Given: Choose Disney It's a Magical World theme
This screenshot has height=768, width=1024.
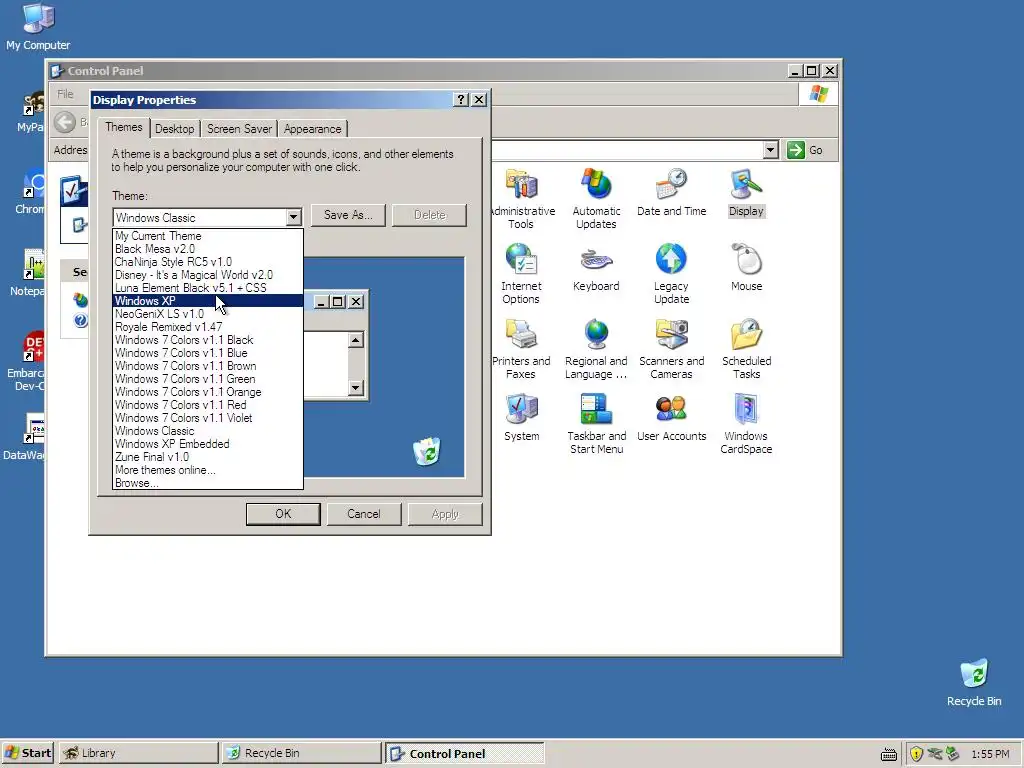Looking at the screenshot, I should 208,275.
